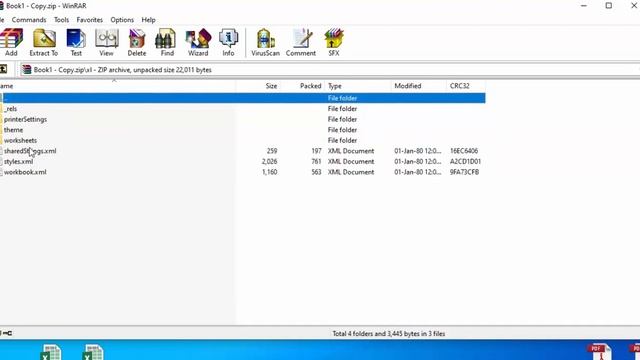Select the parent folder row

point(242,98)
